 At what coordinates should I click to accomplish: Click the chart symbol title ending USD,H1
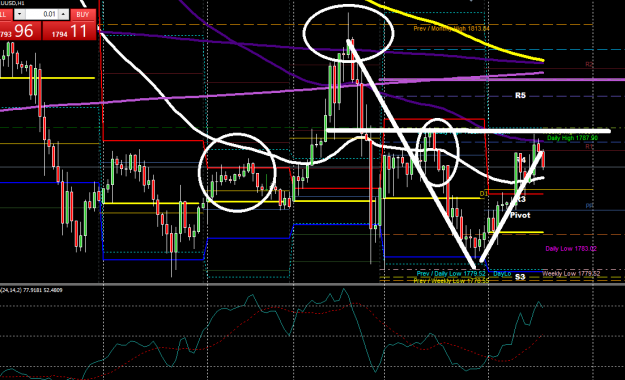pyautogui.click(x=12, y=3)
